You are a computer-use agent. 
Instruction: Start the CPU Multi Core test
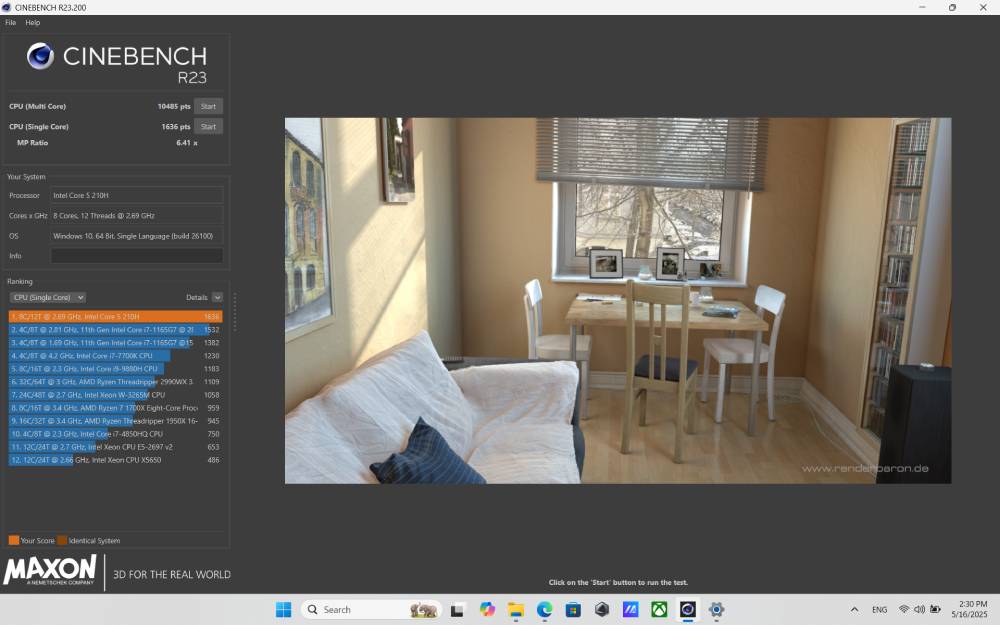coord(208,106)
